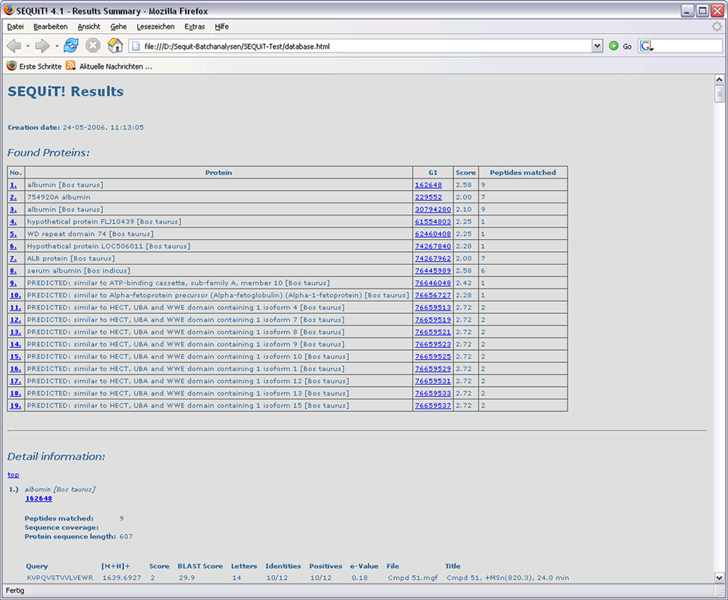Screen dimensions: 728x600
Task: Reload the page with the refresh icon
Action: tap(71, 46)
